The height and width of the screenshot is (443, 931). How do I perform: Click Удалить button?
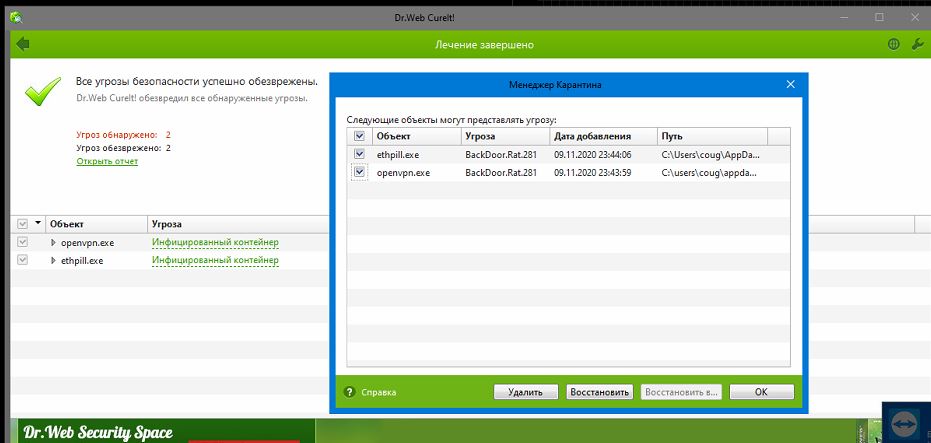526,392
